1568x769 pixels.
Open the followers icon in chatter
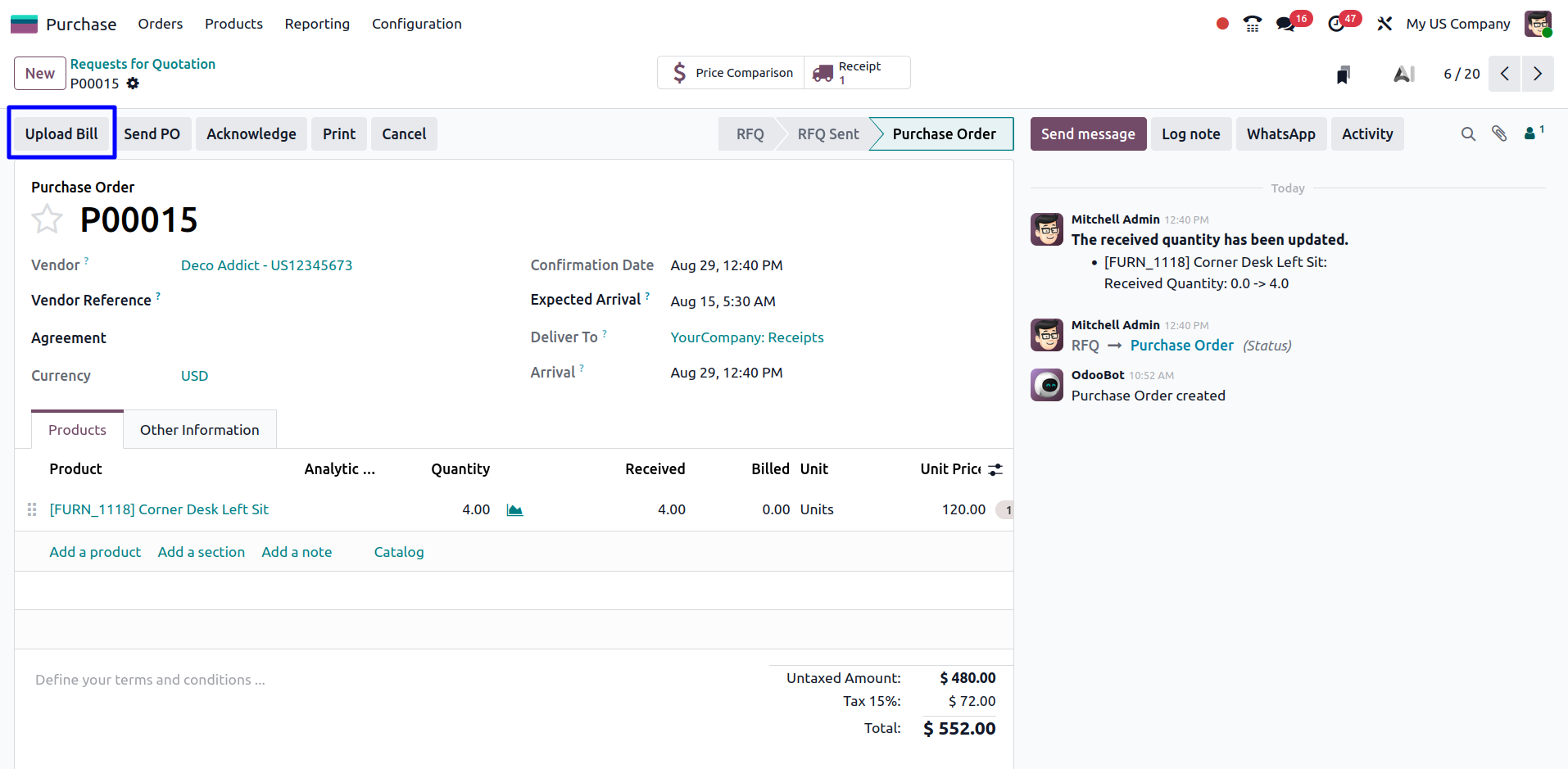click(x=1532, y=133)
